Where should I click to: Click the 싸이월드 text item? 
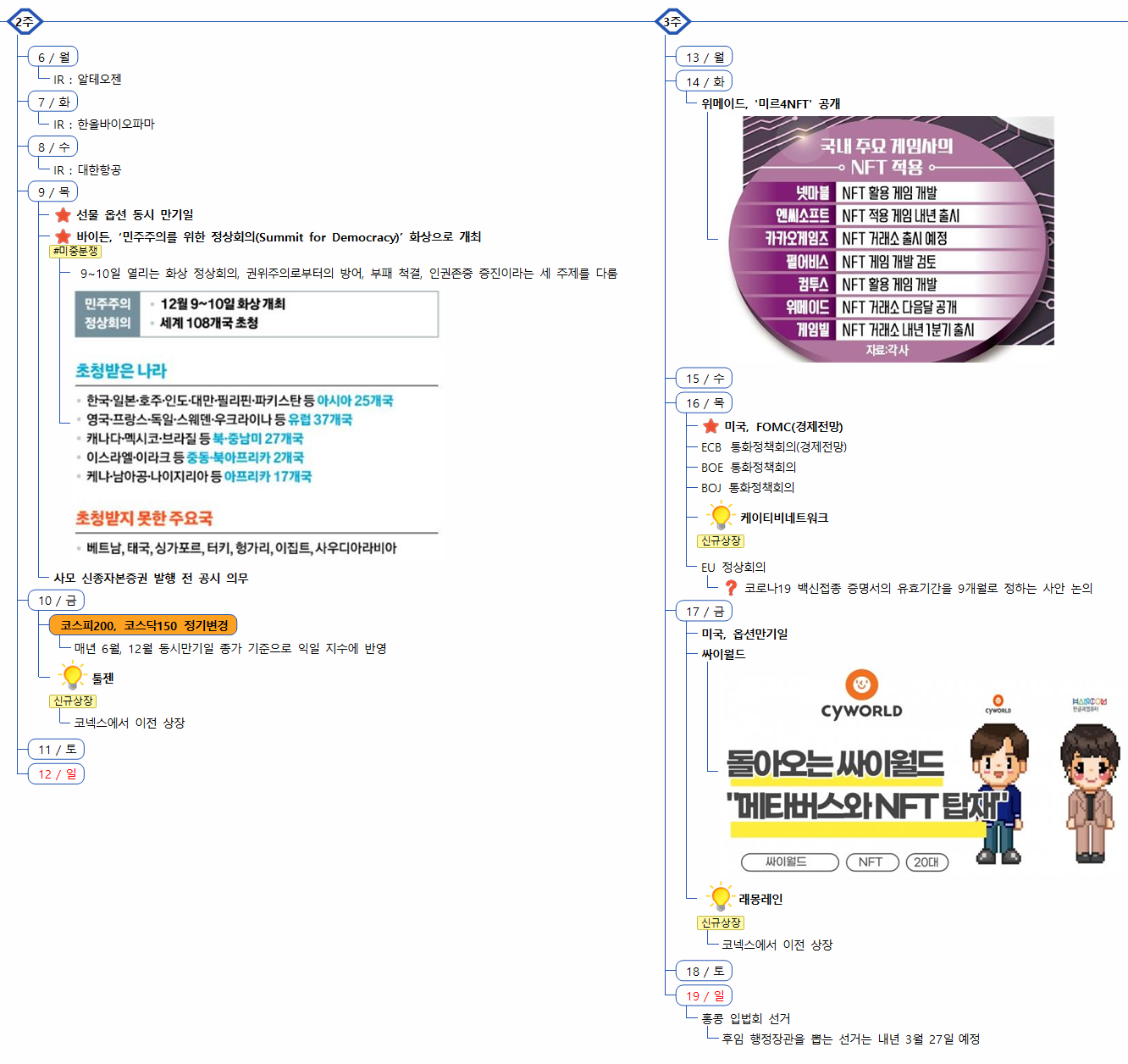(x=723, y=654)
